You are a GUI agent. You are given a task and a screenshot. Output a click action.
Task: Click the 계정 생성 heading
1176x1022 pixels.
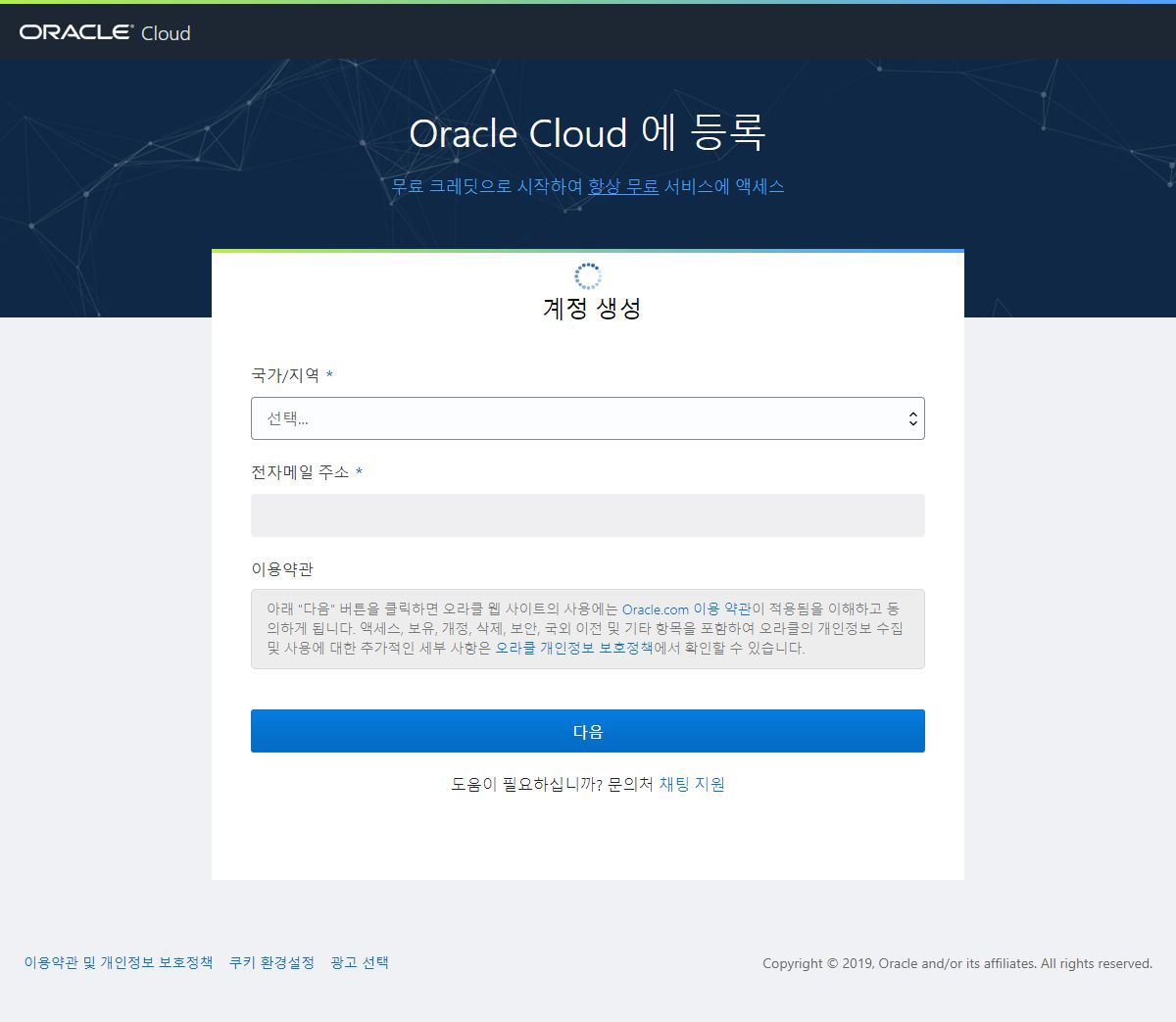pyautogui.click(x=592, y=309)
